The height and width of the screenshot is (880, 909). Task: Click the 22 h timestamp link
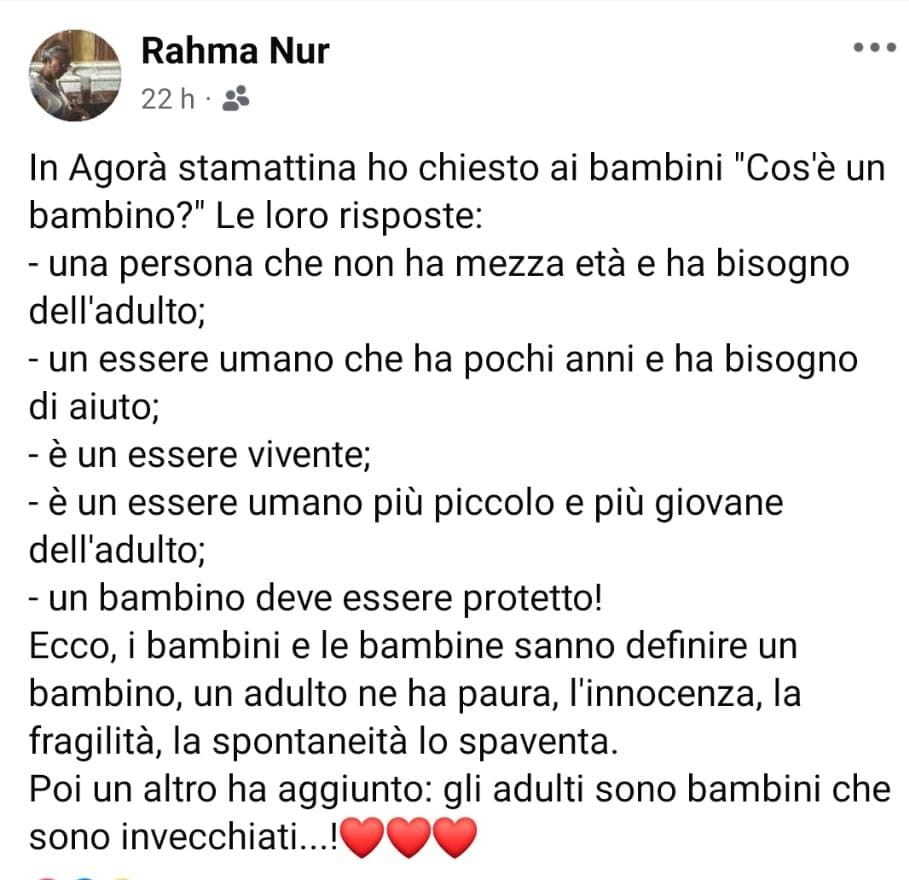[x=168, y=99]
